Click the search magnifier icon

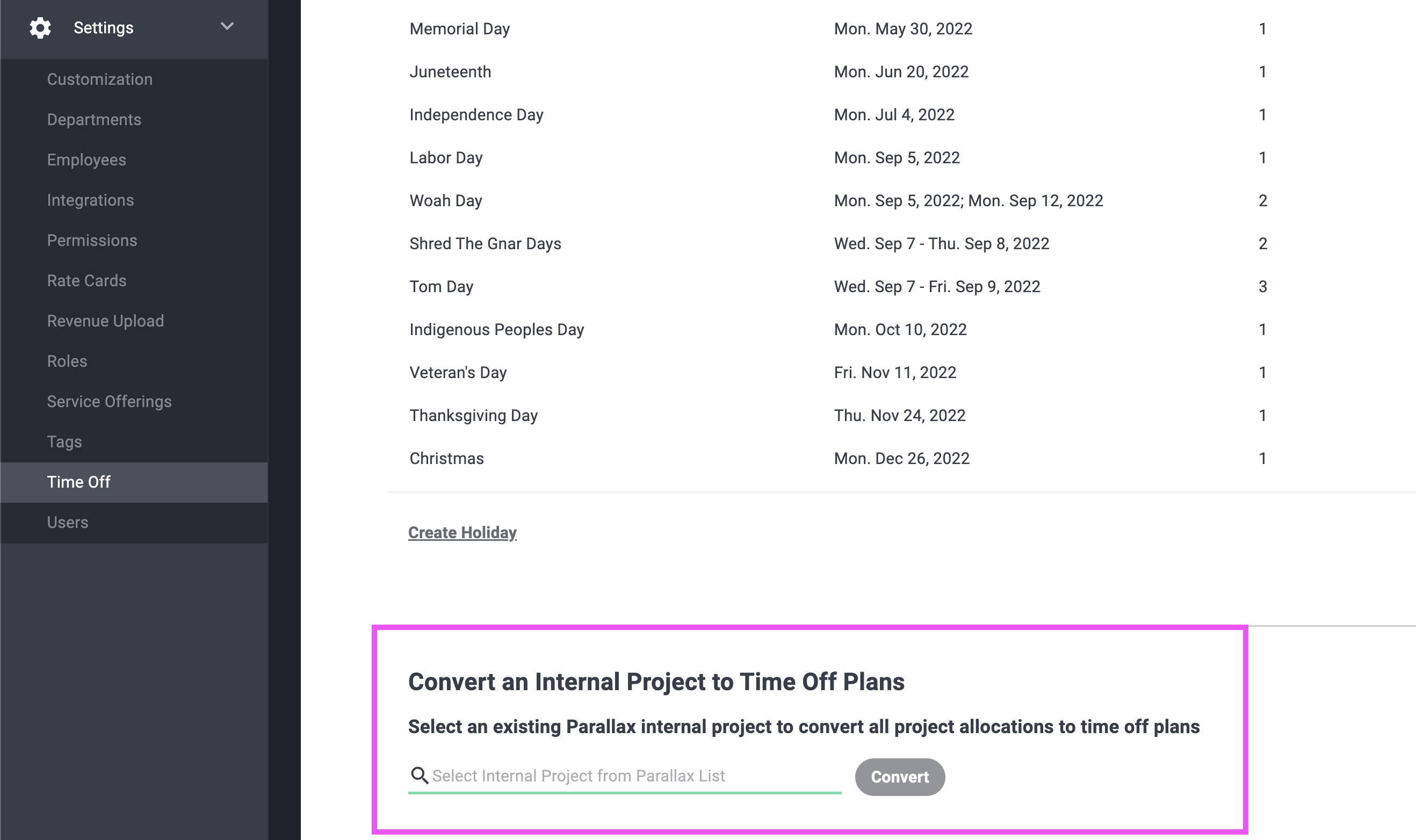[419, 775]
